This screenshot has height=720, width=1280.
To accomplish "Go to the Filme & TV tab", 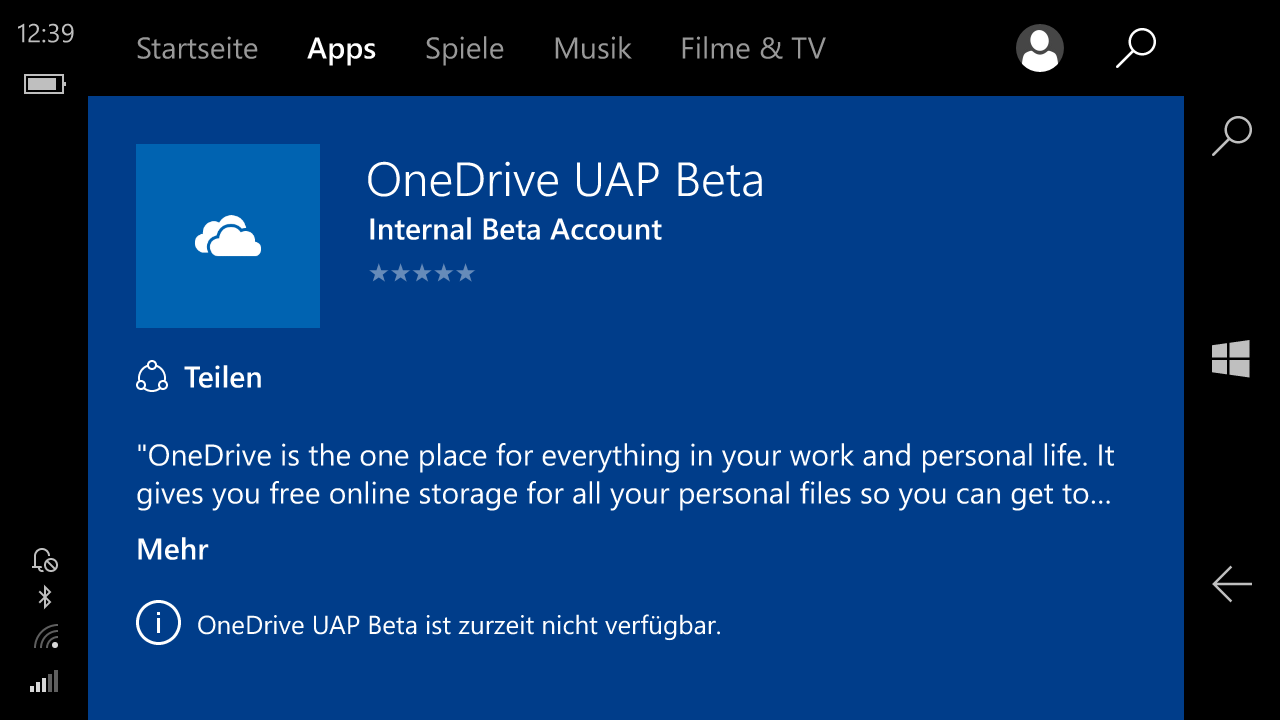I will click(753, 48).
